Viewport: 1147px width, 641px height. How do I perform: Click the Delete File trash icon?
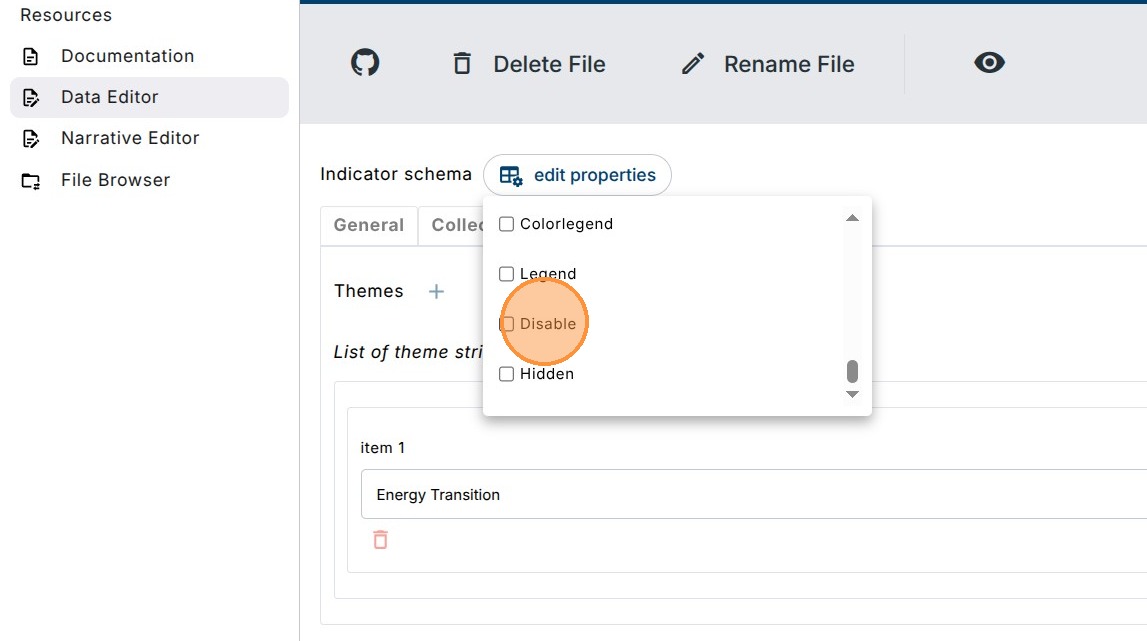pos(462,64)
